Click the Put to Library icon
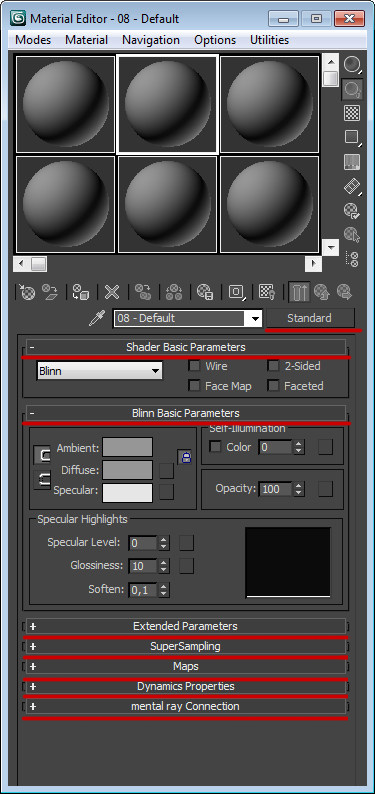The height and width of the screenshot is (794, 375). pos(205,292)
